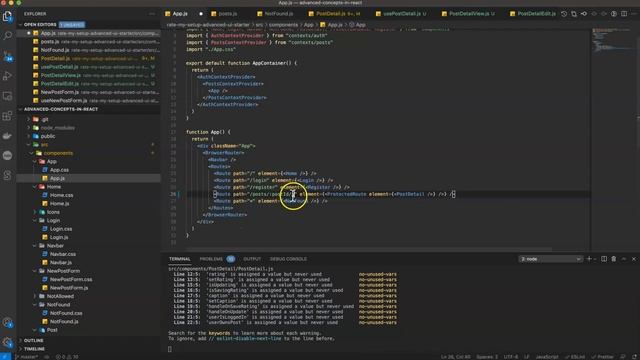The height and width of the screenshot is (360, 640).
Task: Open the Extensions view icon
Action: pos(7,116)
